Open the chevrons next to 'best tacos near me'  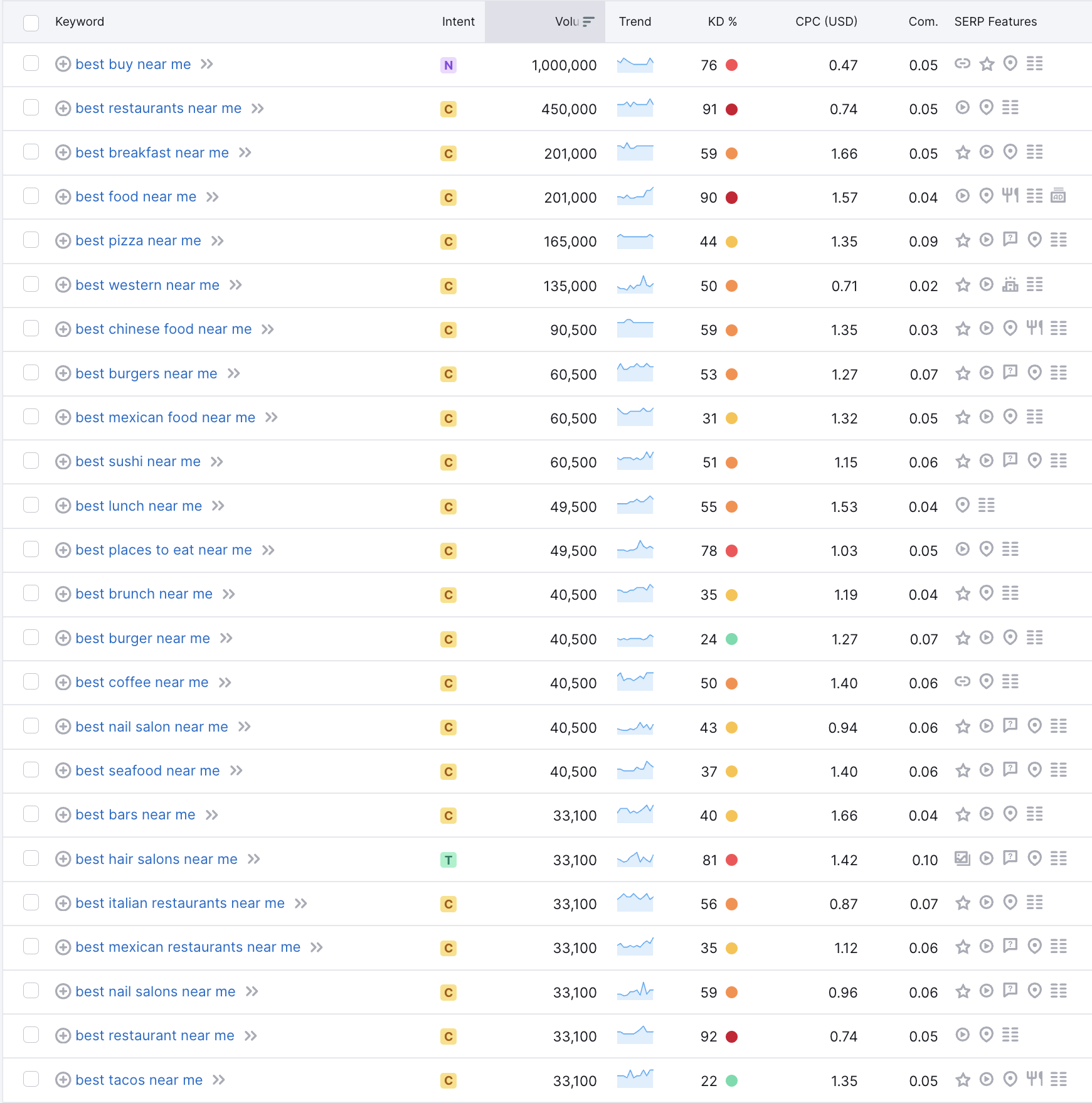[x=219, y=1080]
